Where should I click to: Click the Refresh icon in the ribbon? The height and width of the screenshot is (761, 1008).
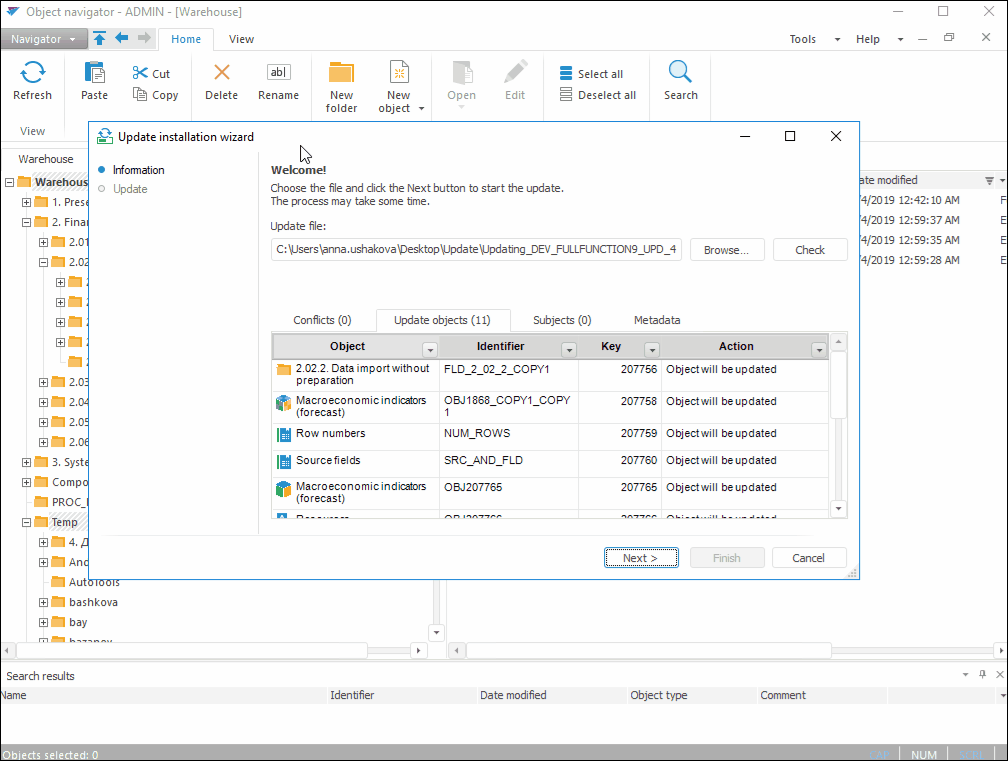[x=32, y=73]
